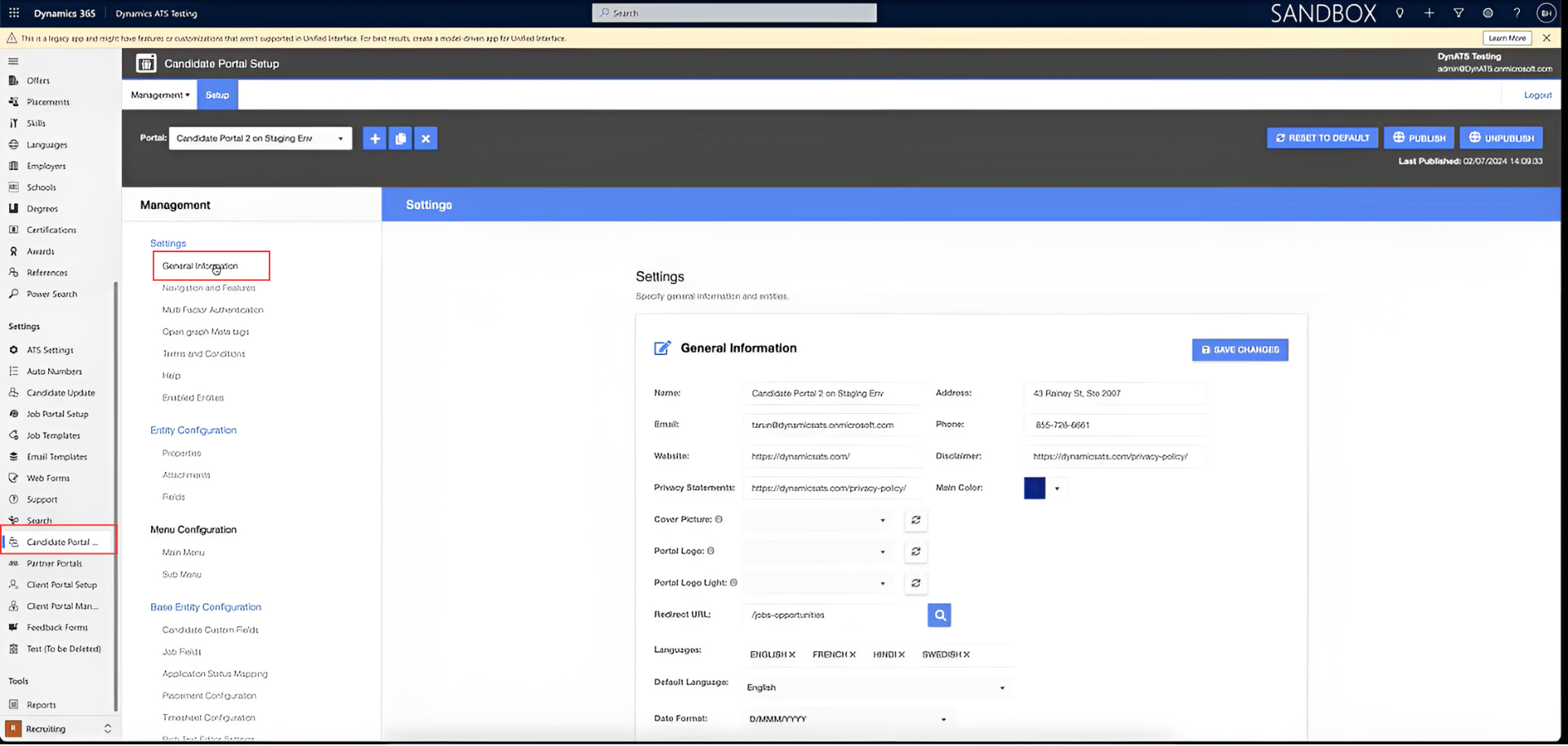The width and height of the screenshot is (1568, 746).
Task: Open Email Templates in sidebar
Action: pyautogui.click(x=56, y=458)
